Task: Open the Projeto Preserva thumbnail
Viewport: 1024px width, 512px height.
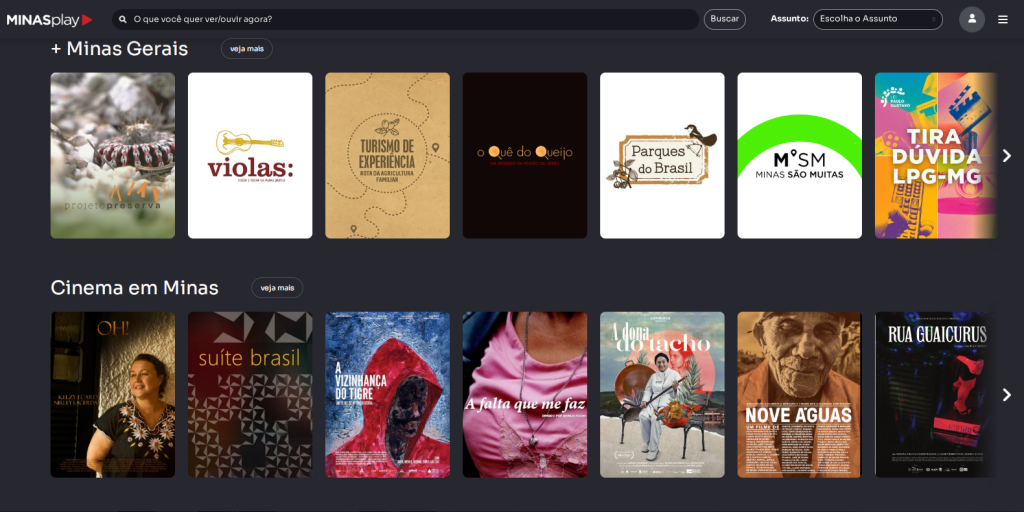Action: [x=112, y=155]
